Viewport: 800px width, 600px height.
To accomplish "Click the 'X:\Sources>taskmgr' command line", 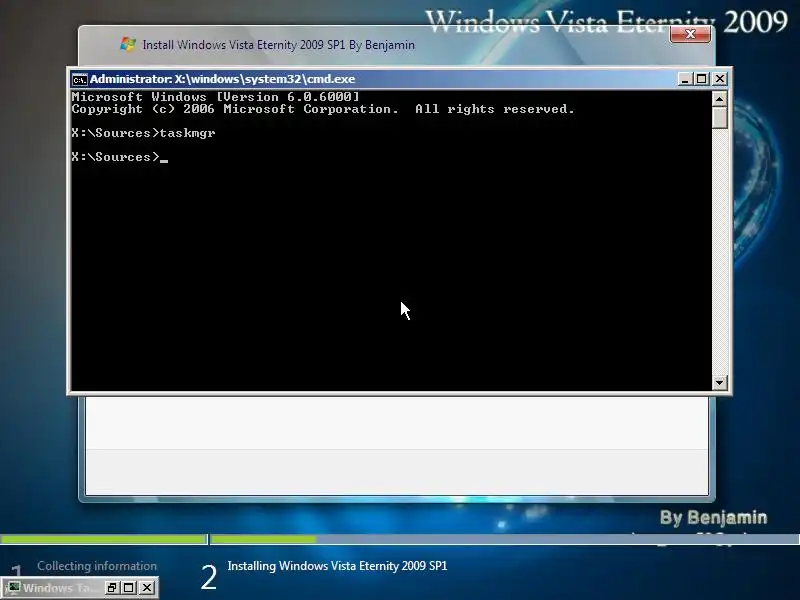I will (143, 133).
